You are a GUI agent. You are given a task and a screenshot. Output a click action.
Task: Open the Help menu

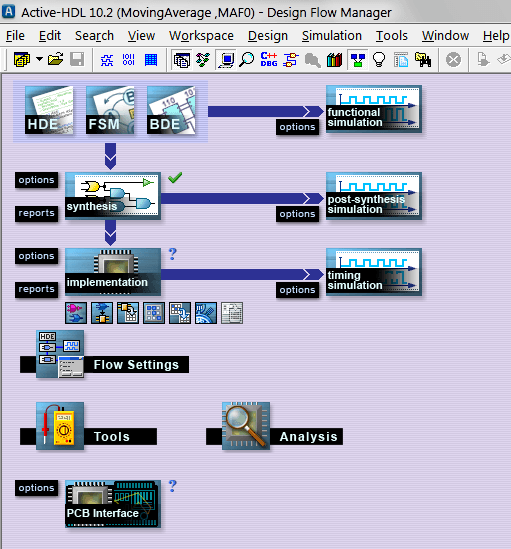click(496, 36)
